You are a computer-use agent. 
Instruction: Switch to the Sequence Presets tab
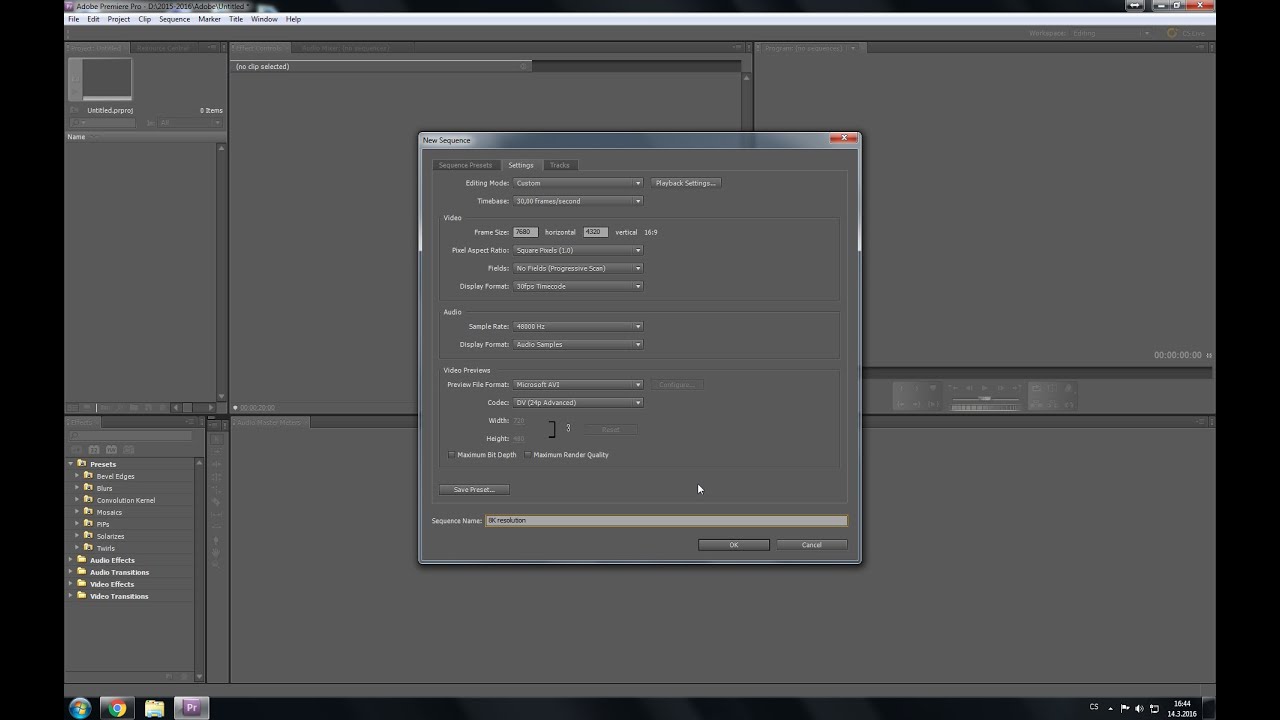465,165
